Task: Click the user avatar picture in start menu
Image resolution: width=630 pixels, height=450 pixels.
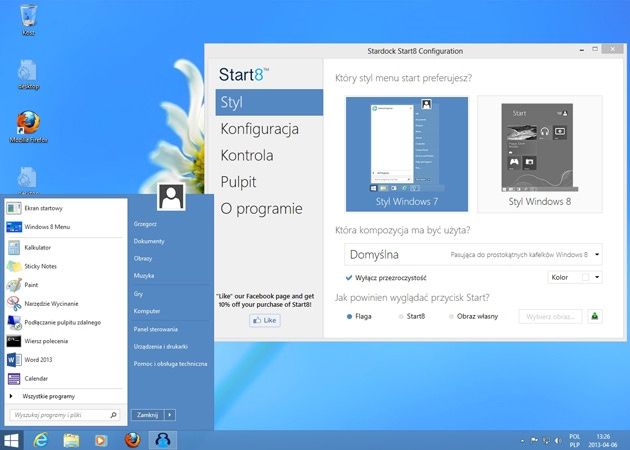Action: coord(171,197)
